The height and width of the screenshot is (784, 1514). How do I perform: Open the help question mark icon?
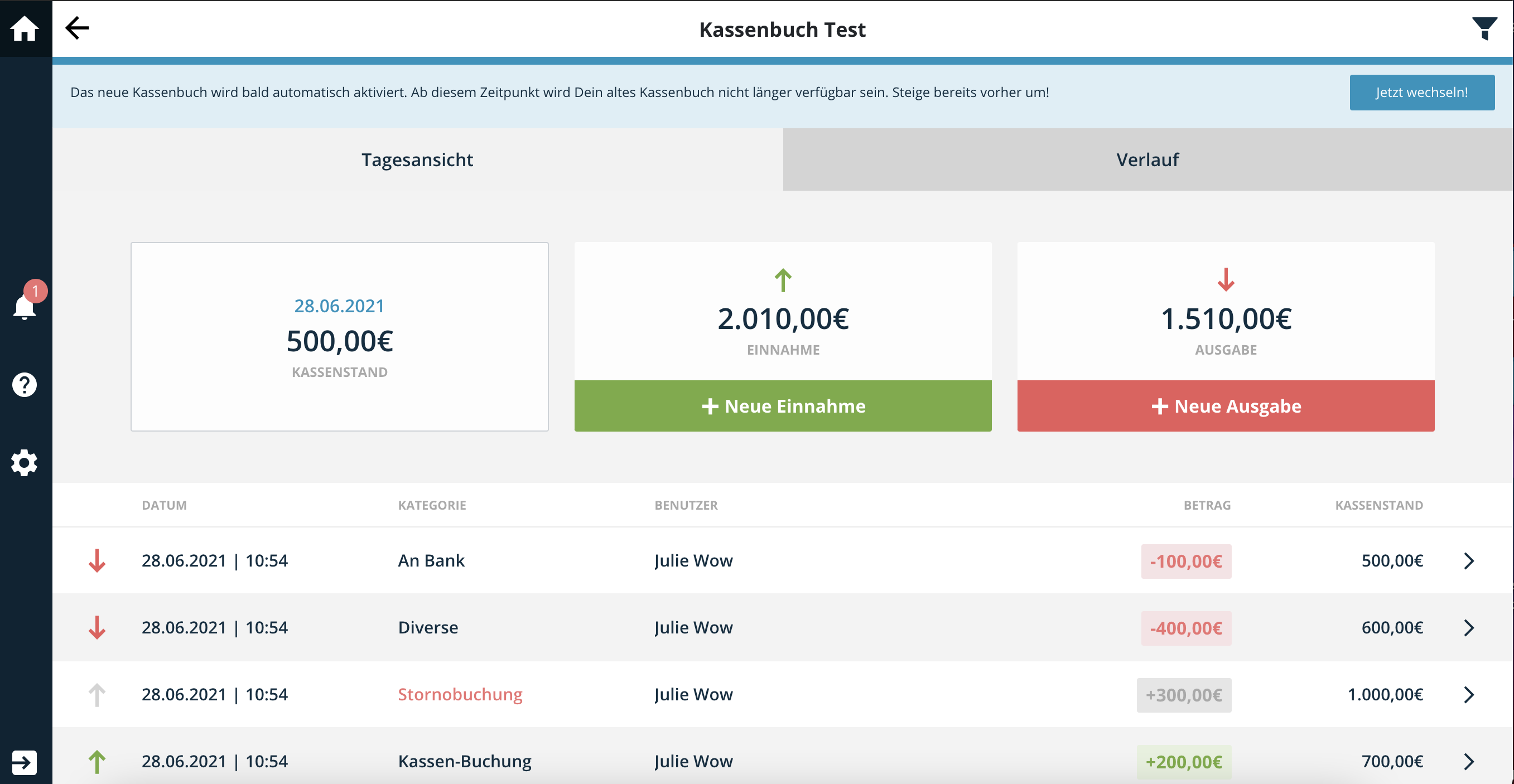[x=24, y=385]
